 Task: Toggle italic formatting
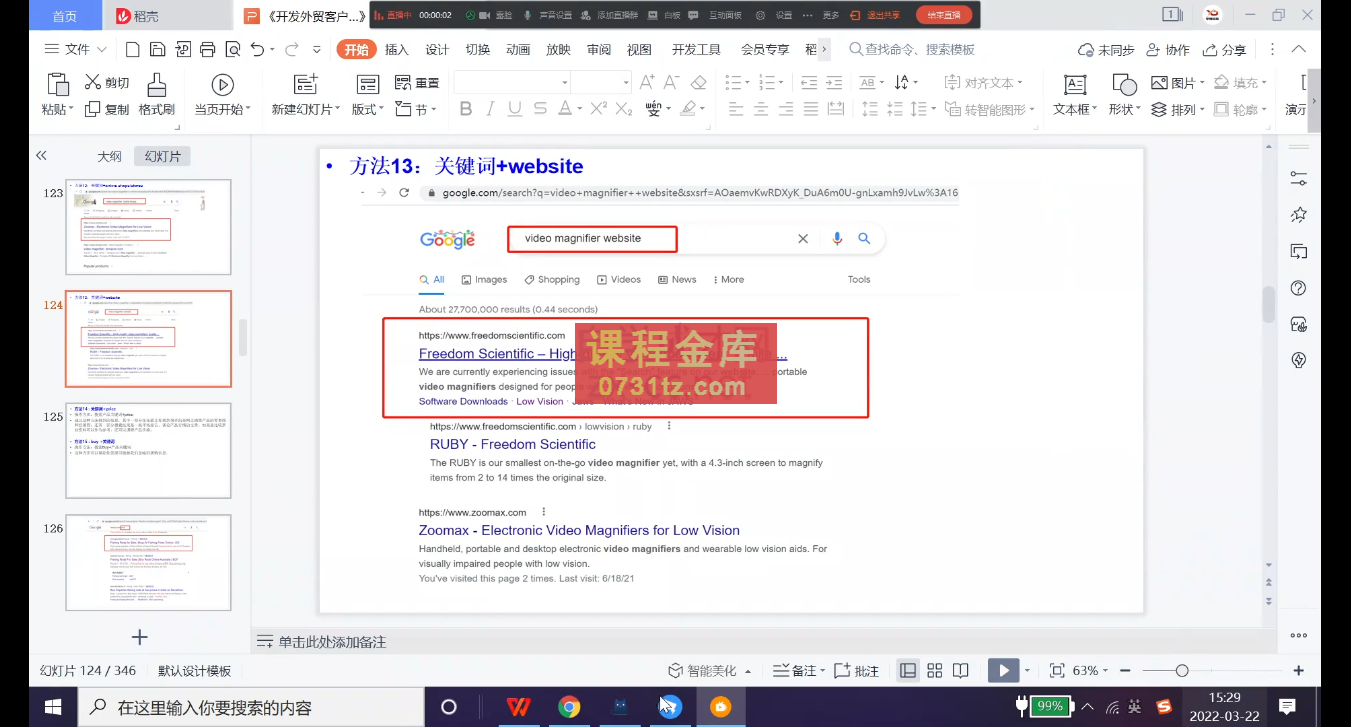(490, 109)
